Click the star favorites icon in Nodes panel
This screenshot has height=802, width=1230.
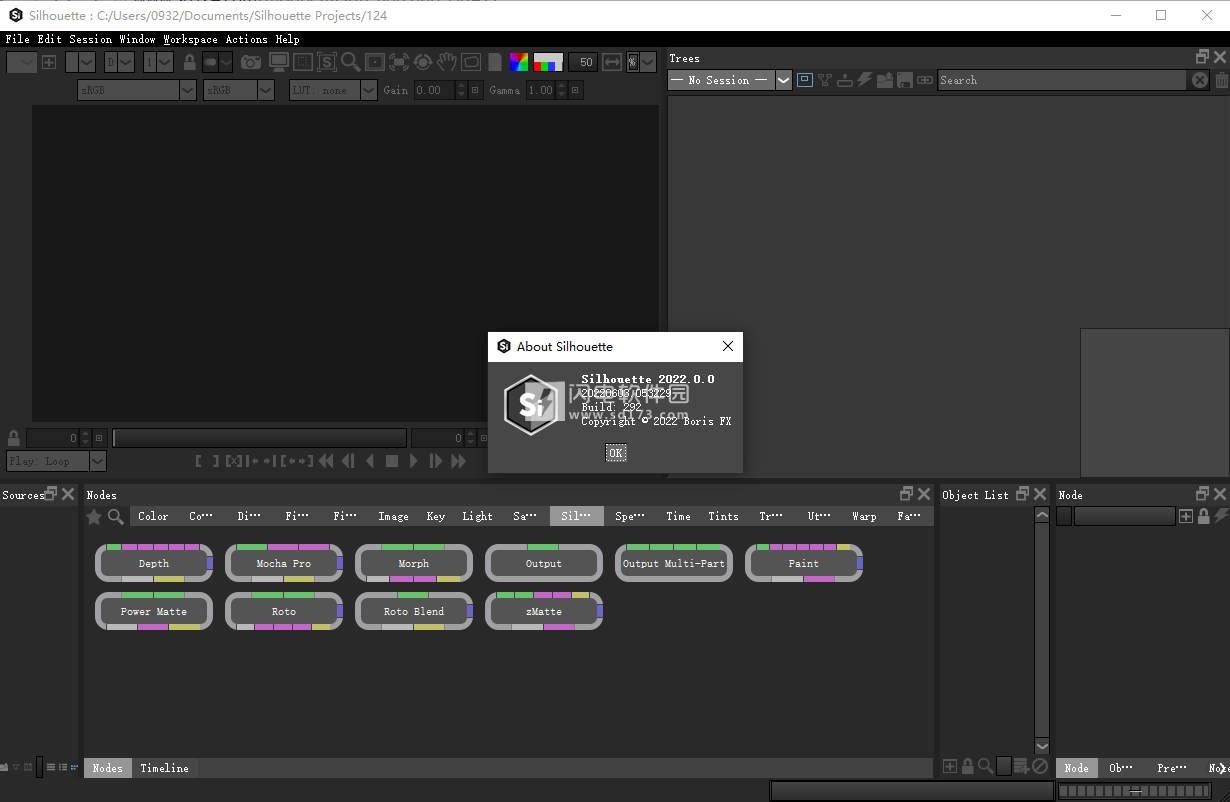tap(94, 517)
